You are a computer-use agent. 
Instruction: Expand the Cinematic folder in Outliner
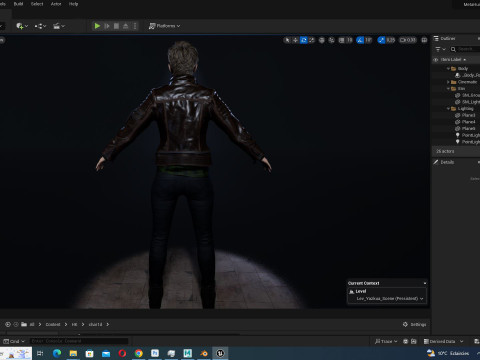448,82
